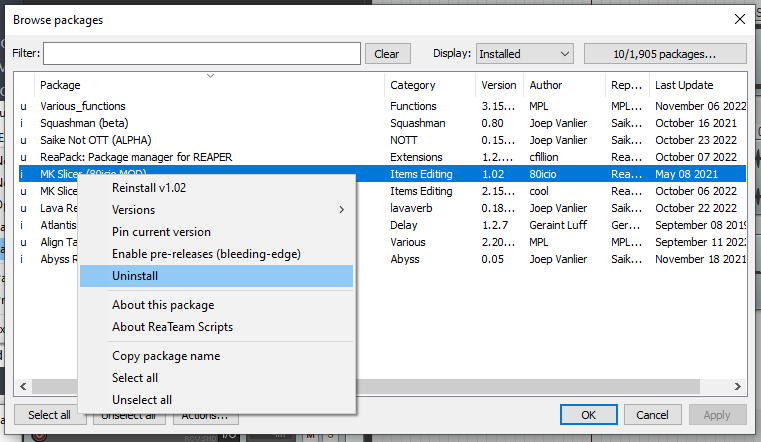Click October 16 2021 date cell
Viewport: 761px width, 442px height.
coord(695,123)
